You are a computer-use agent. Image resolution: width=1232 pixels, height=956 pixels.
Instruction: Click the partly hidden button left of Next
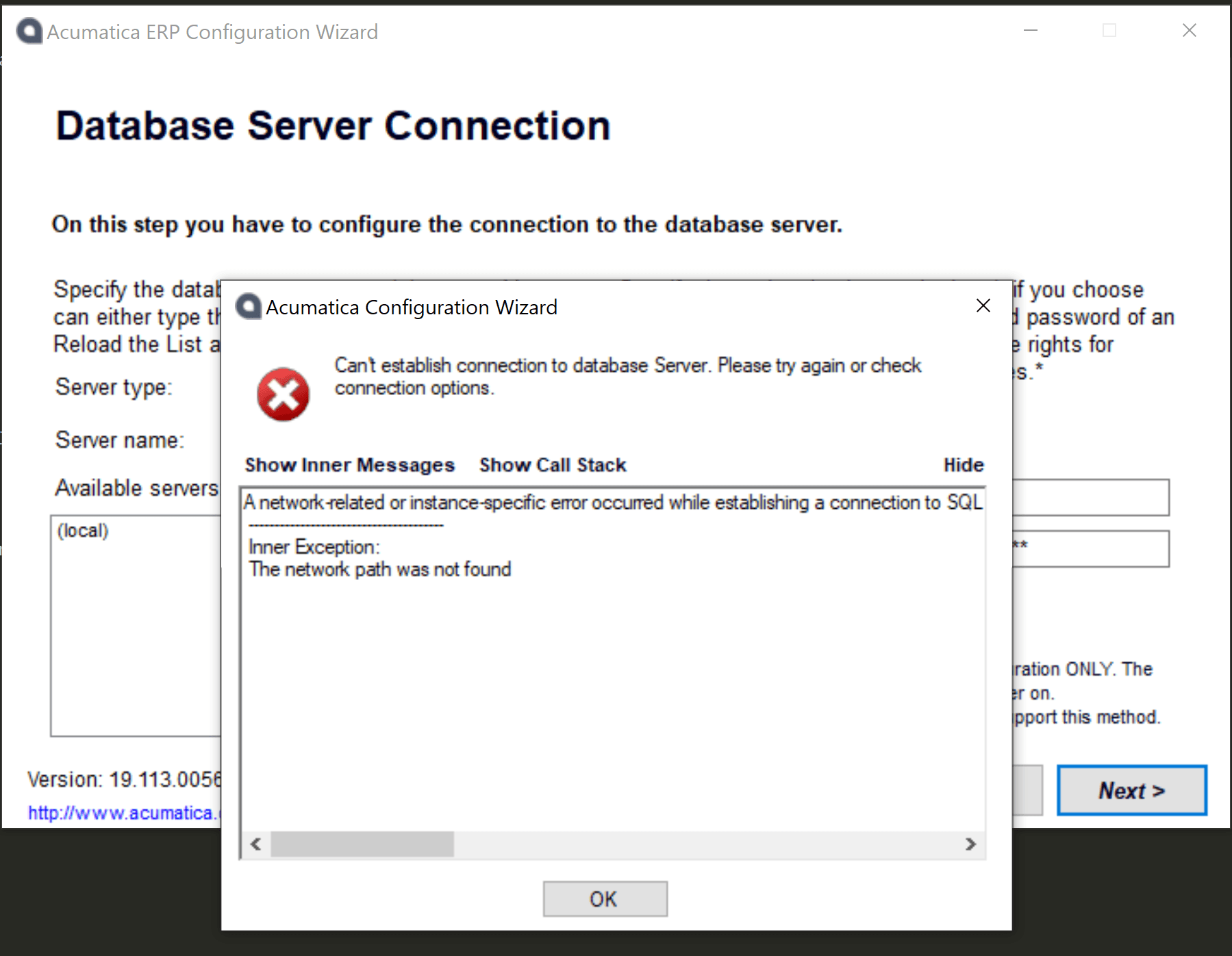pos(1027,790)
